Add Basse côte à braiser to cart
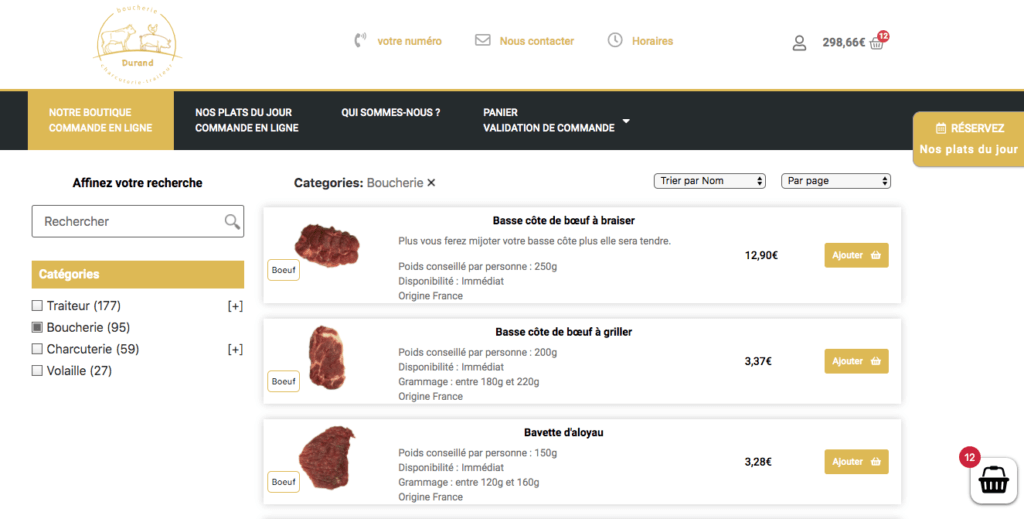1024x519 pixels. pos(856,255)
